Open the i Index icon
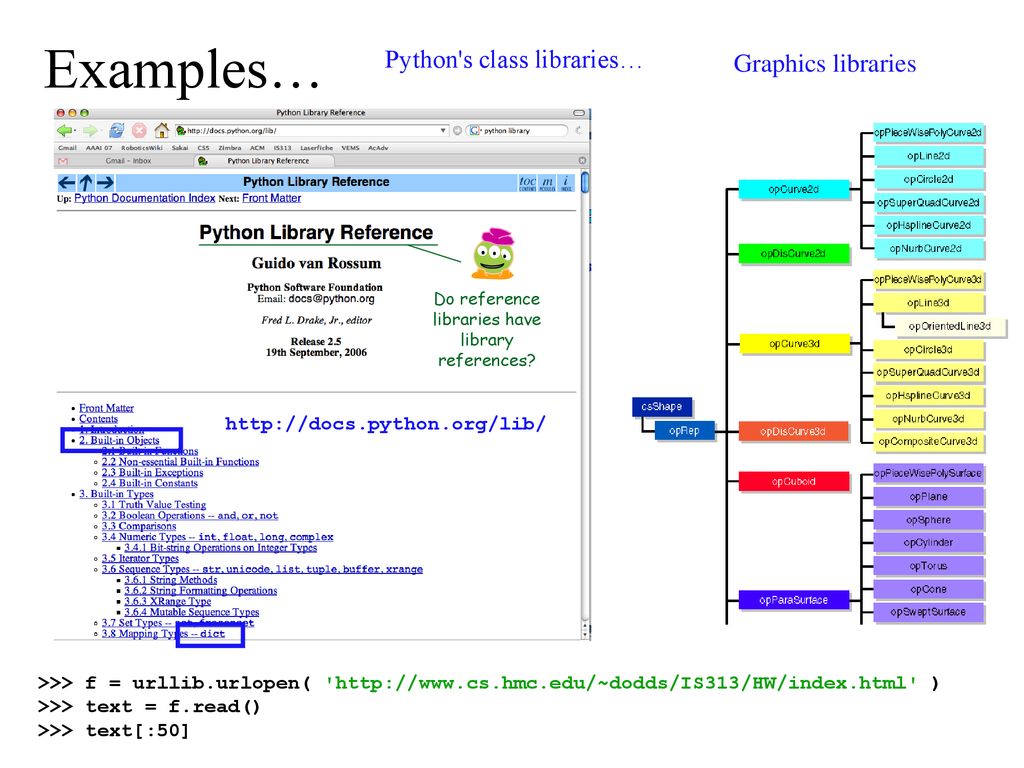 click(566, 183)
